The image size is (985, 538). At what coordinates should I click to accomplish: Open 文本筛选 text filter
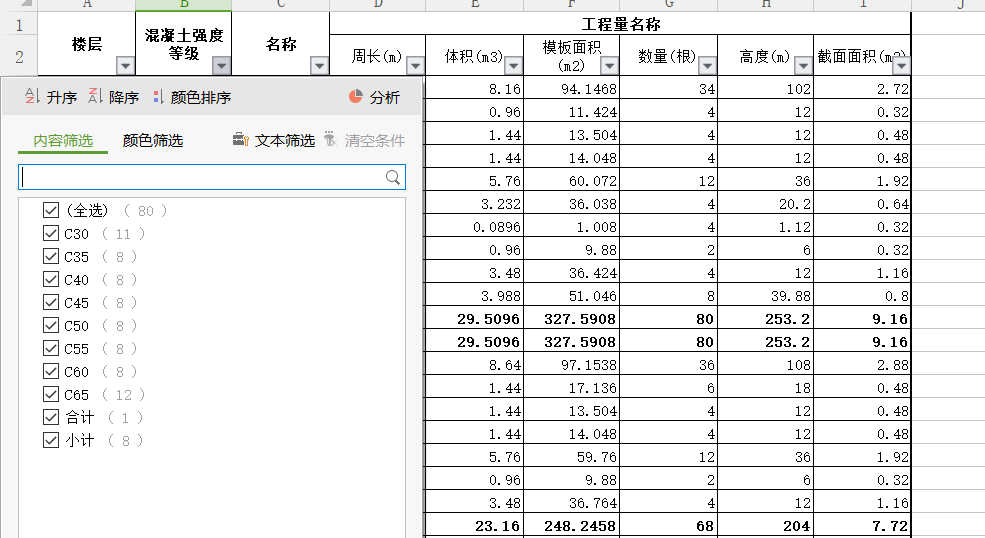[274, 140]
